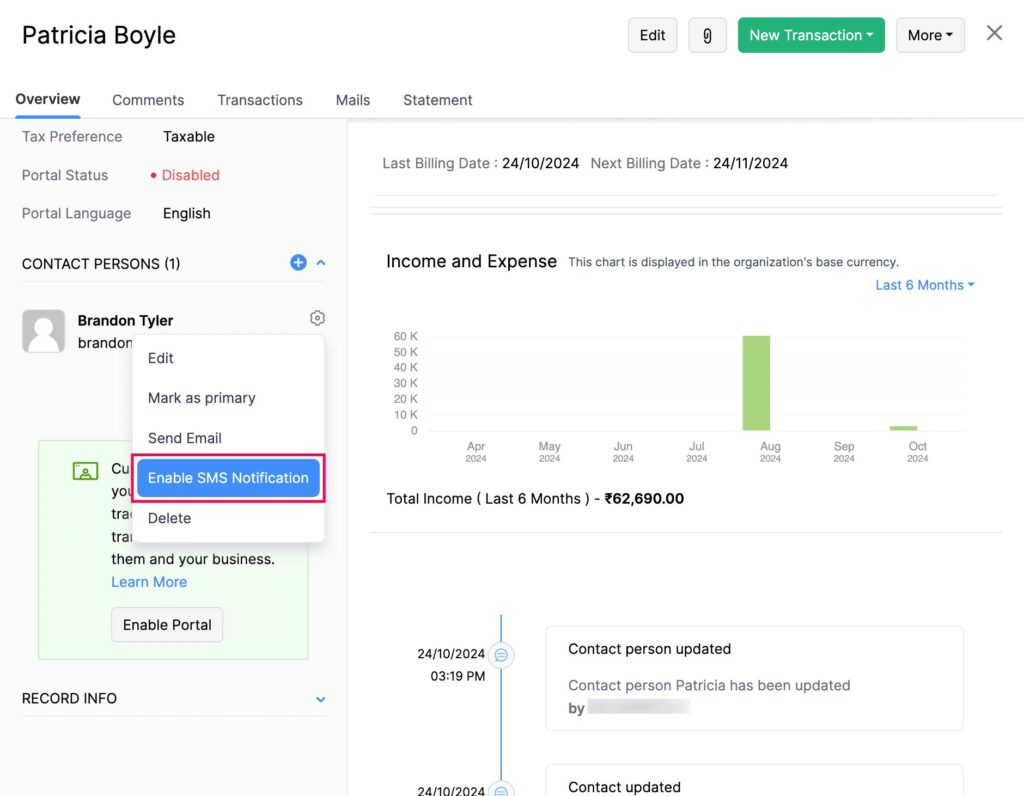Open the More options dropdown
Image resolution: width=1024 pixels, height=796 pixels.
[x=929, y=35]
